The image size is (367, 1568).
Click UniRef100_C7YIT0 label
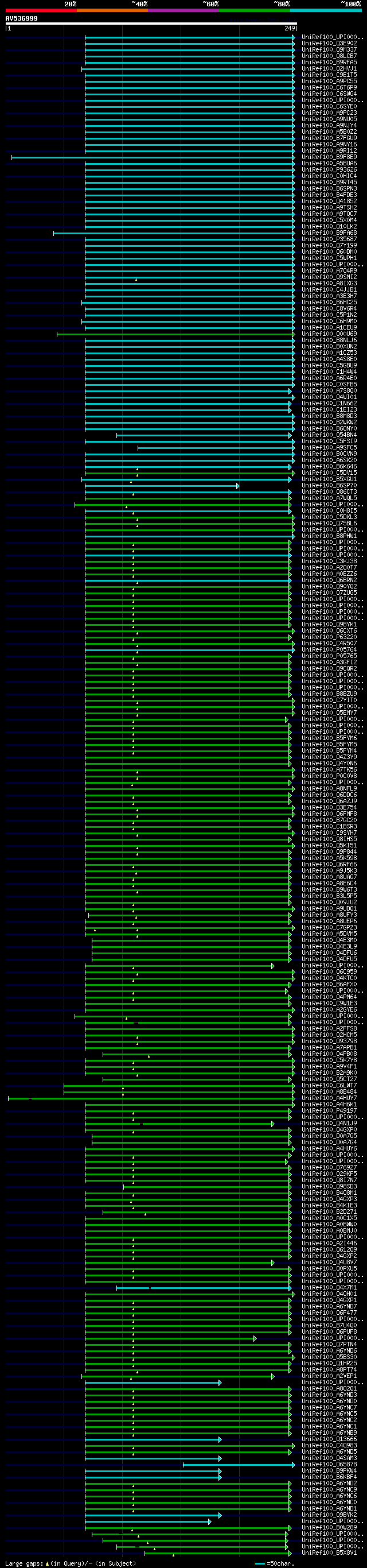coord(329,700)
